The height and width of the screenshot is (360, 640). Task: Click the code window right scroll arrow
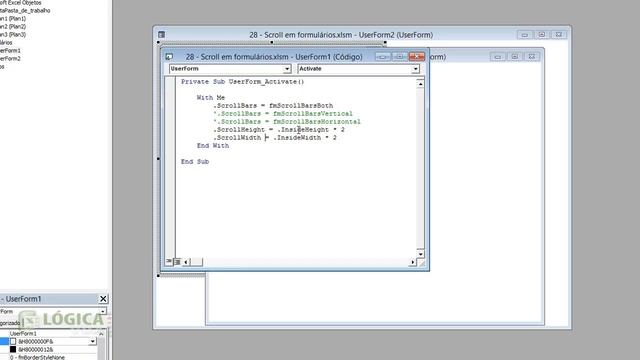(x=412, y=262)
